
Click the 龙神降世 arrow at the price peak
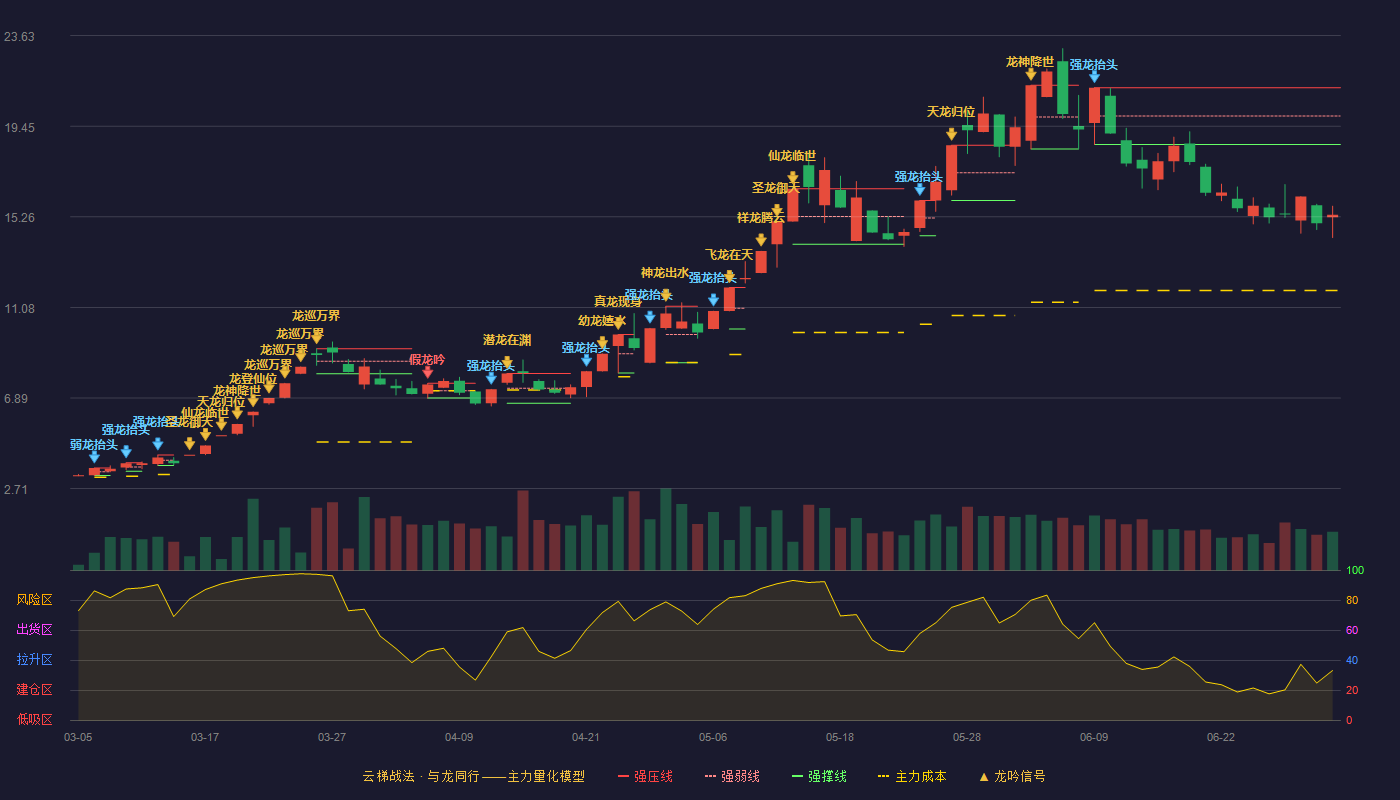tap(1031, 74)
